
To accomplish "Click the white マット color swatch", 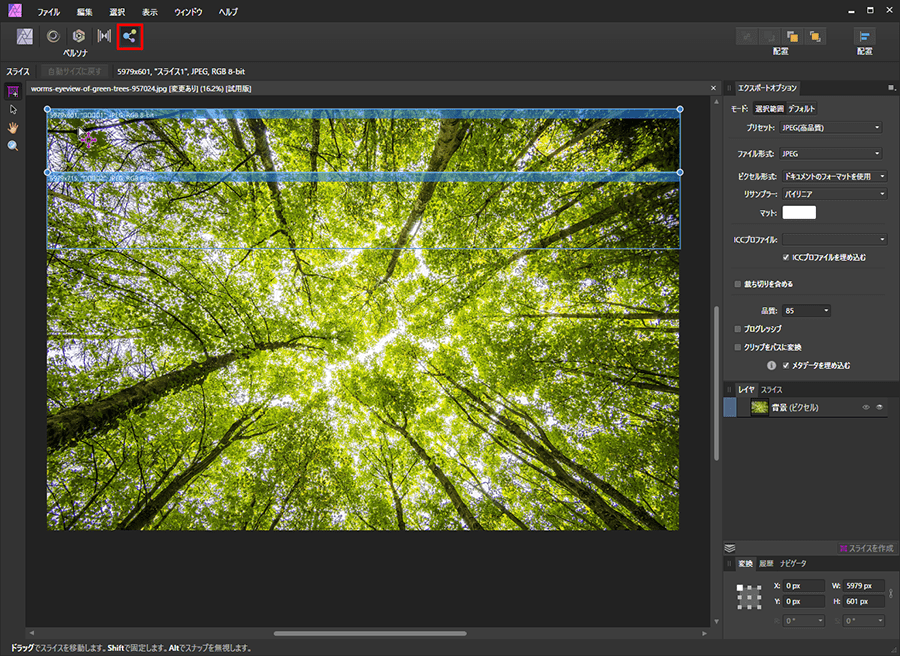I will pyautogui.click(x=799, y=212).
